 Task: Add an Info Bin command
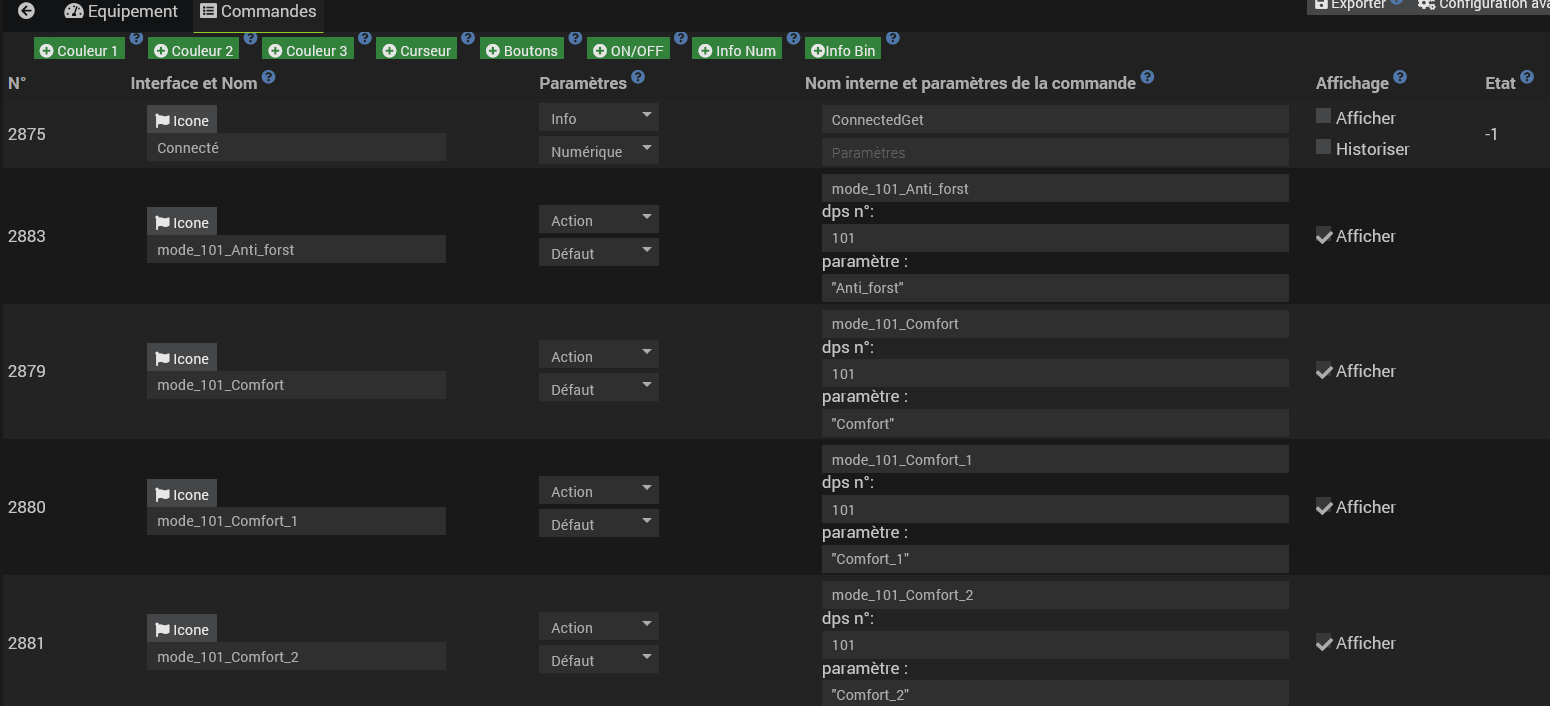(x=843, y=50)
